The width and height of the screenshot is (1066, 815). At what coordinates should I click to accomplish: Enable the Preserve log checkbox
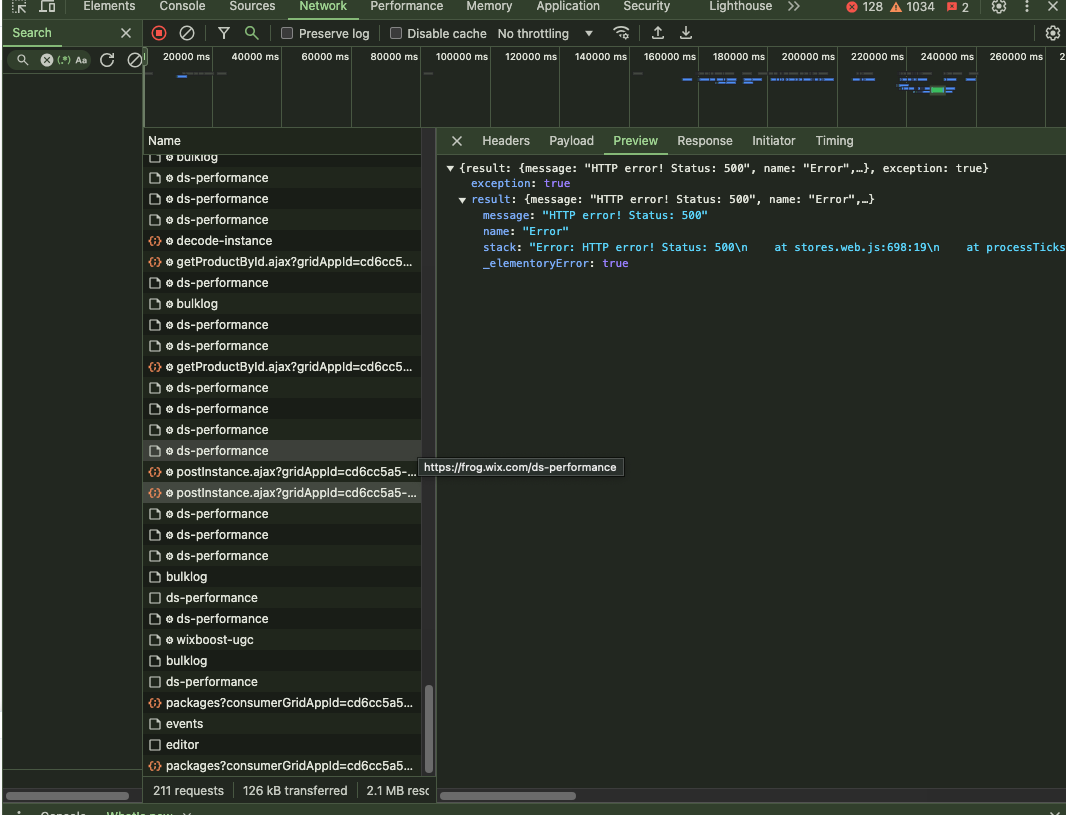pyautogui.click(x=288, y=34)
